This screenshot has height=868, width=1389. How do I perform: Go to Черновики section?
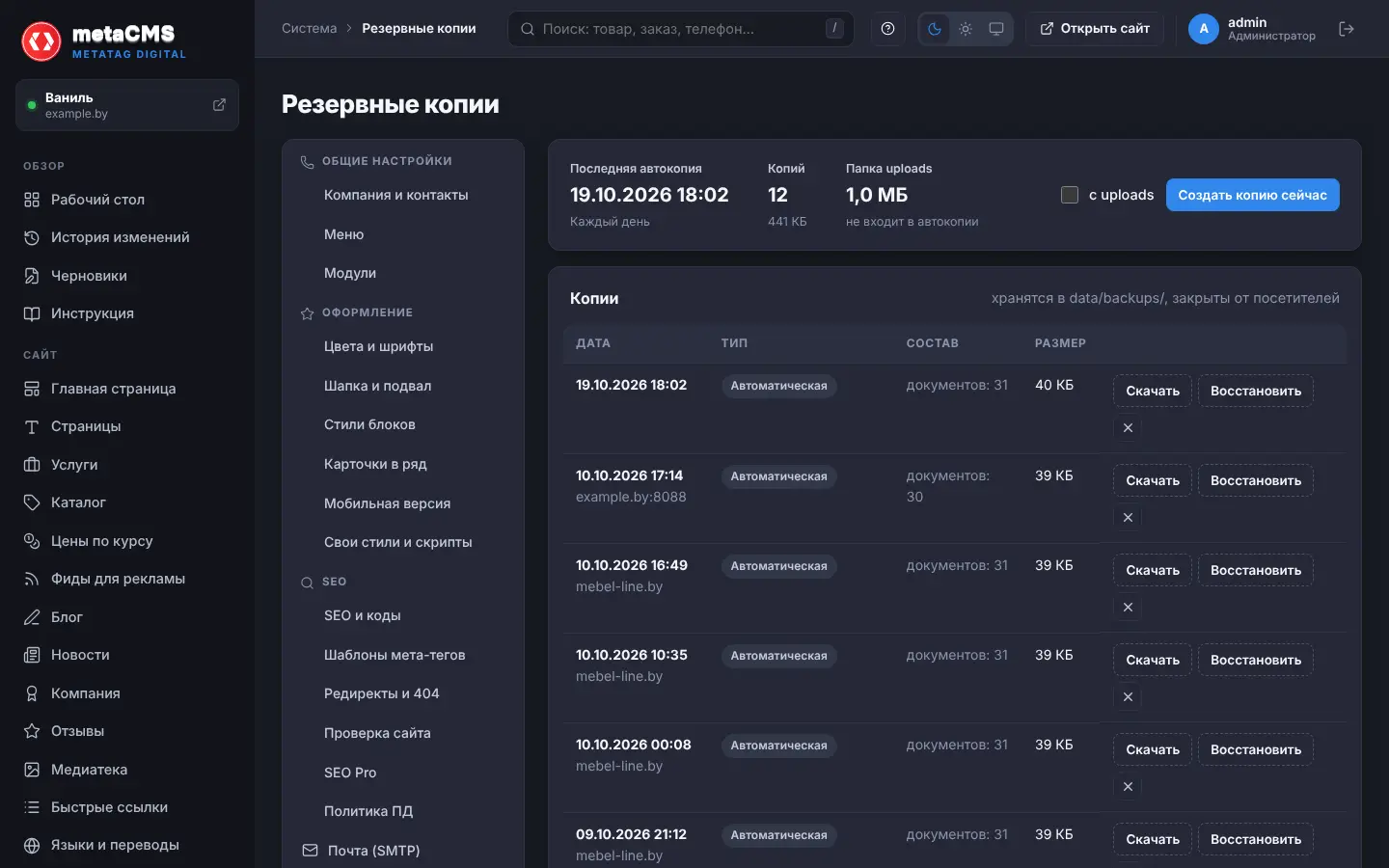(x=127, y=276)
